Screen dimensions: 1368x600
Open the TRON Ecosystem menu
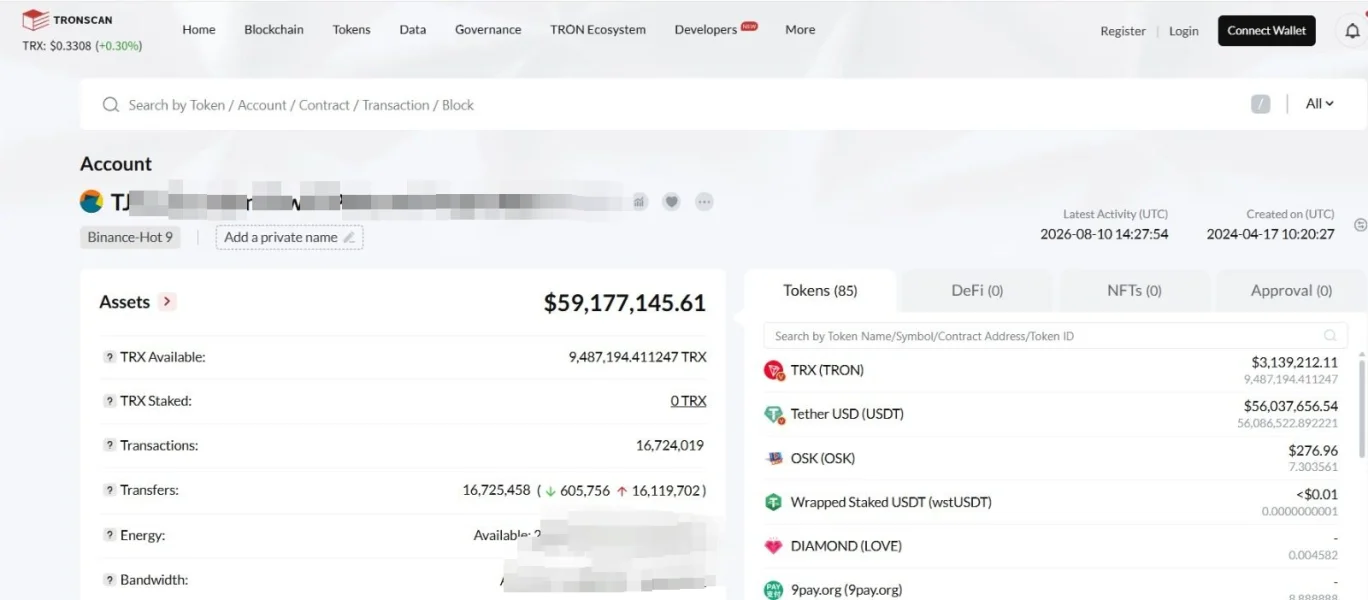point(598,30)
